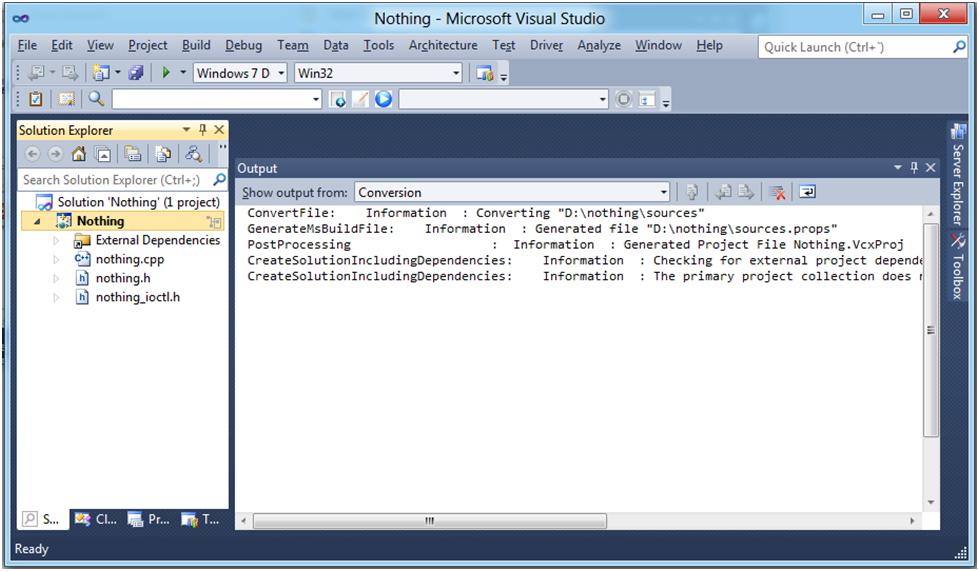
Task: Toggle auto hide pin on Solution Explorer
Action: point(203,130)
